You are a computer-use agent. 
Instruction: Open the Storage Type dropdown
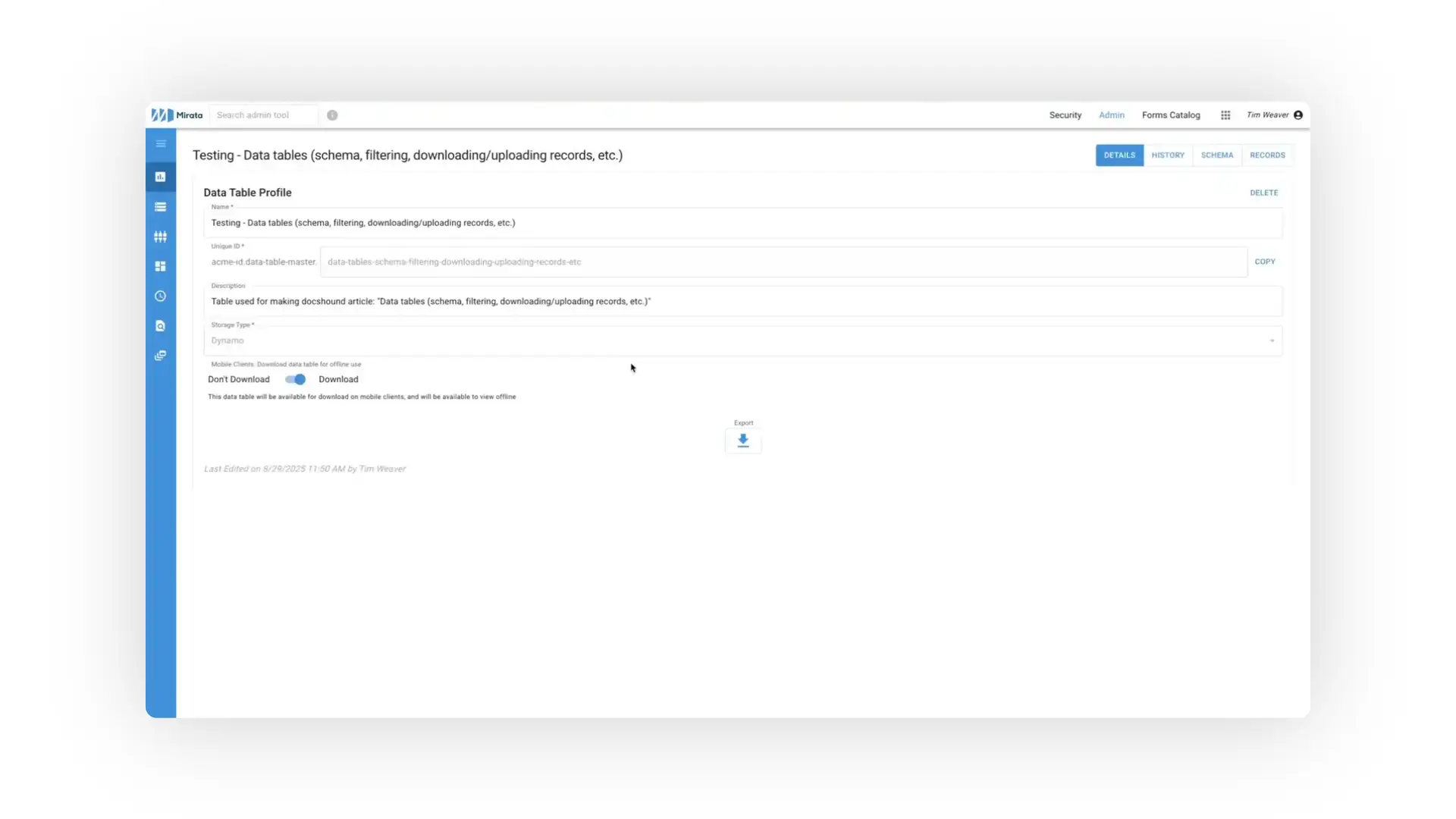1272,340
